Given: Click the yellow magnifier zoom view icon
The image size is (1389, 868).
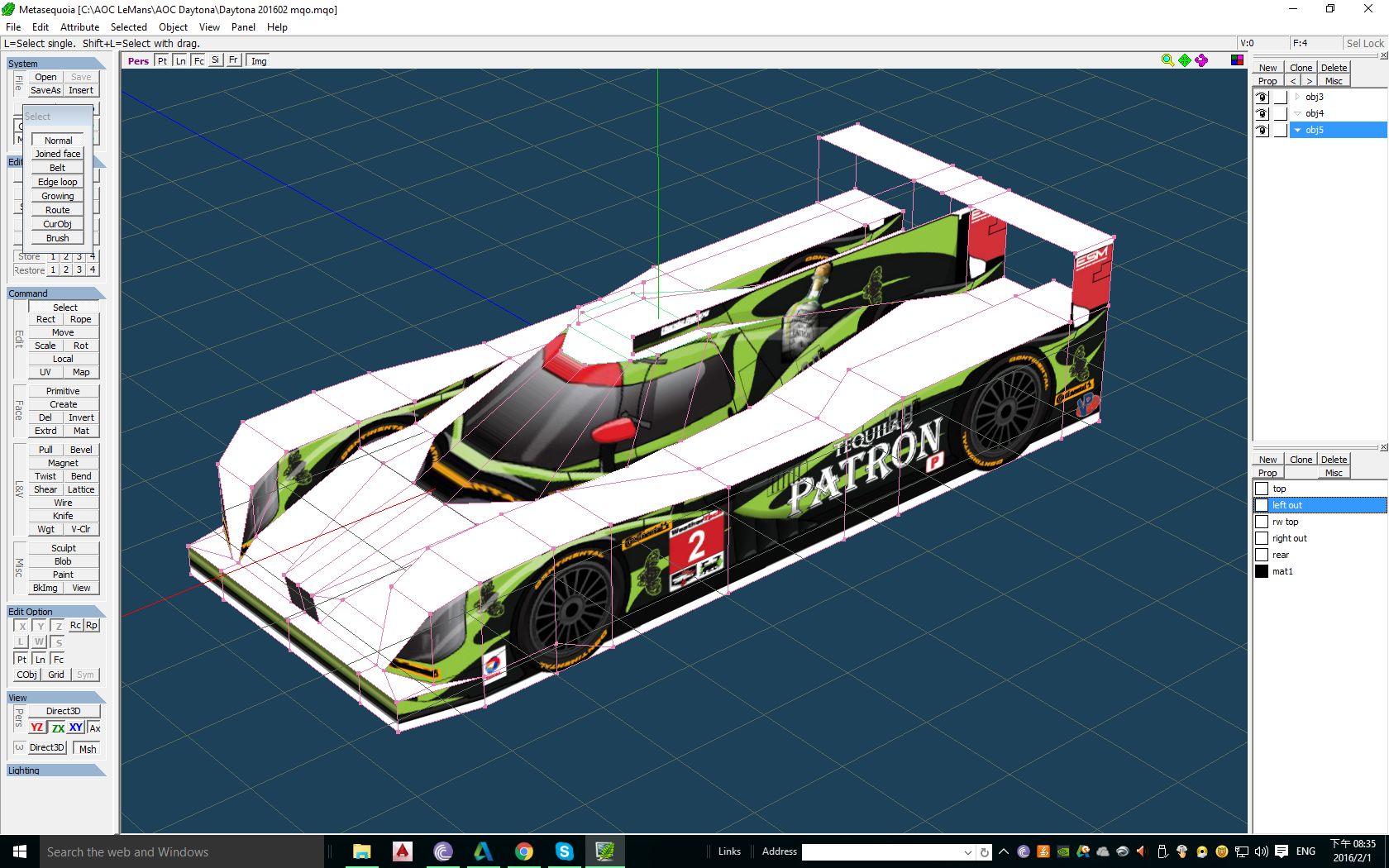Looking at the screenshot, I should [1167, 60].
